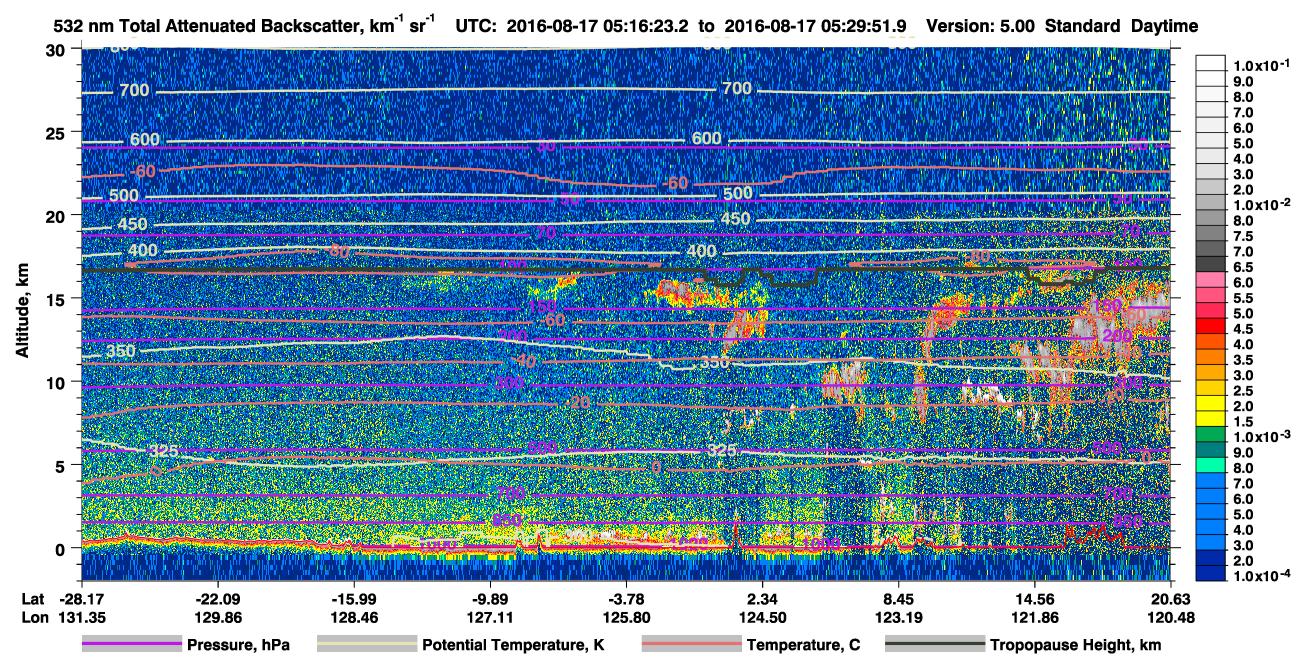1300x667 pixels.
Task: Click the colorbar label '5.5'
Action: point(1243,298)
